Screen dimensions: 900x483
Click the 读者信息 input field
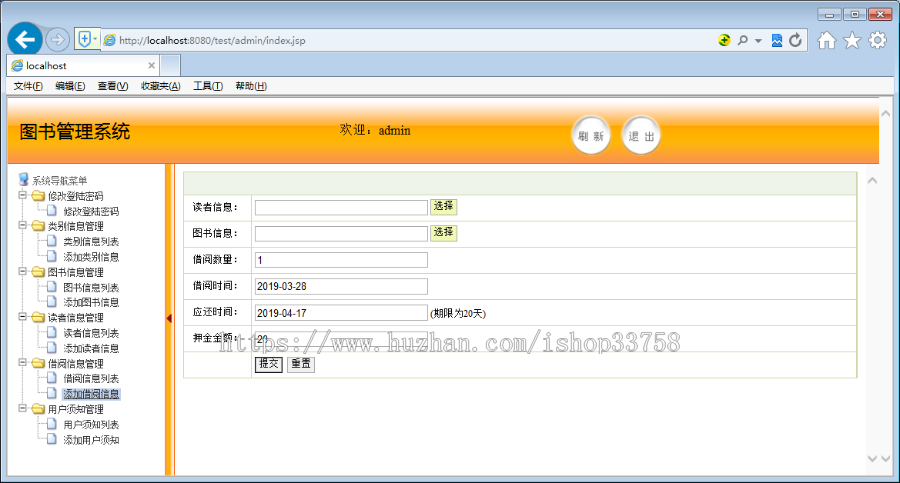click(341, 207)
